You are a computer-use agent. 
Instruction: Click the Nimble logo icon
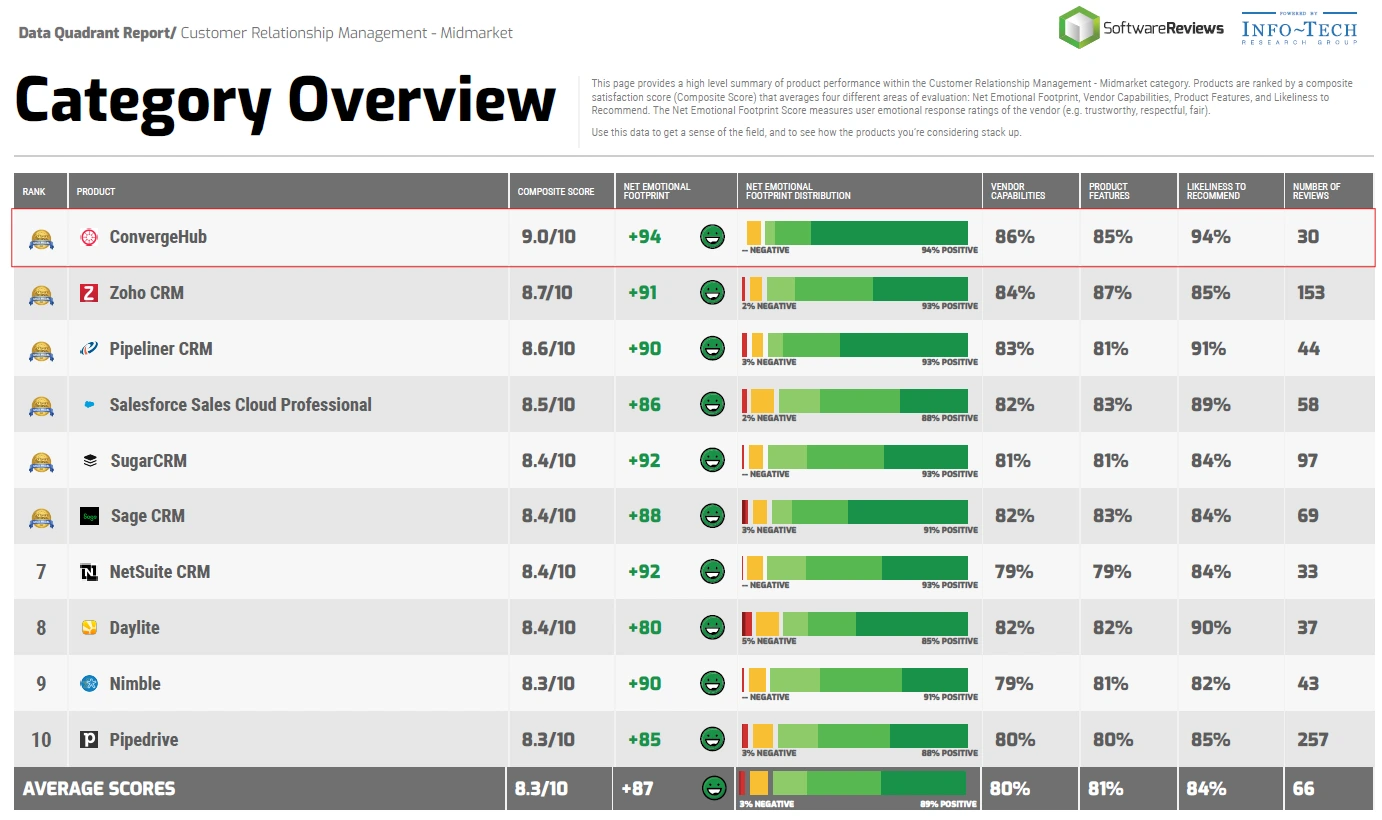pos(89,684)
